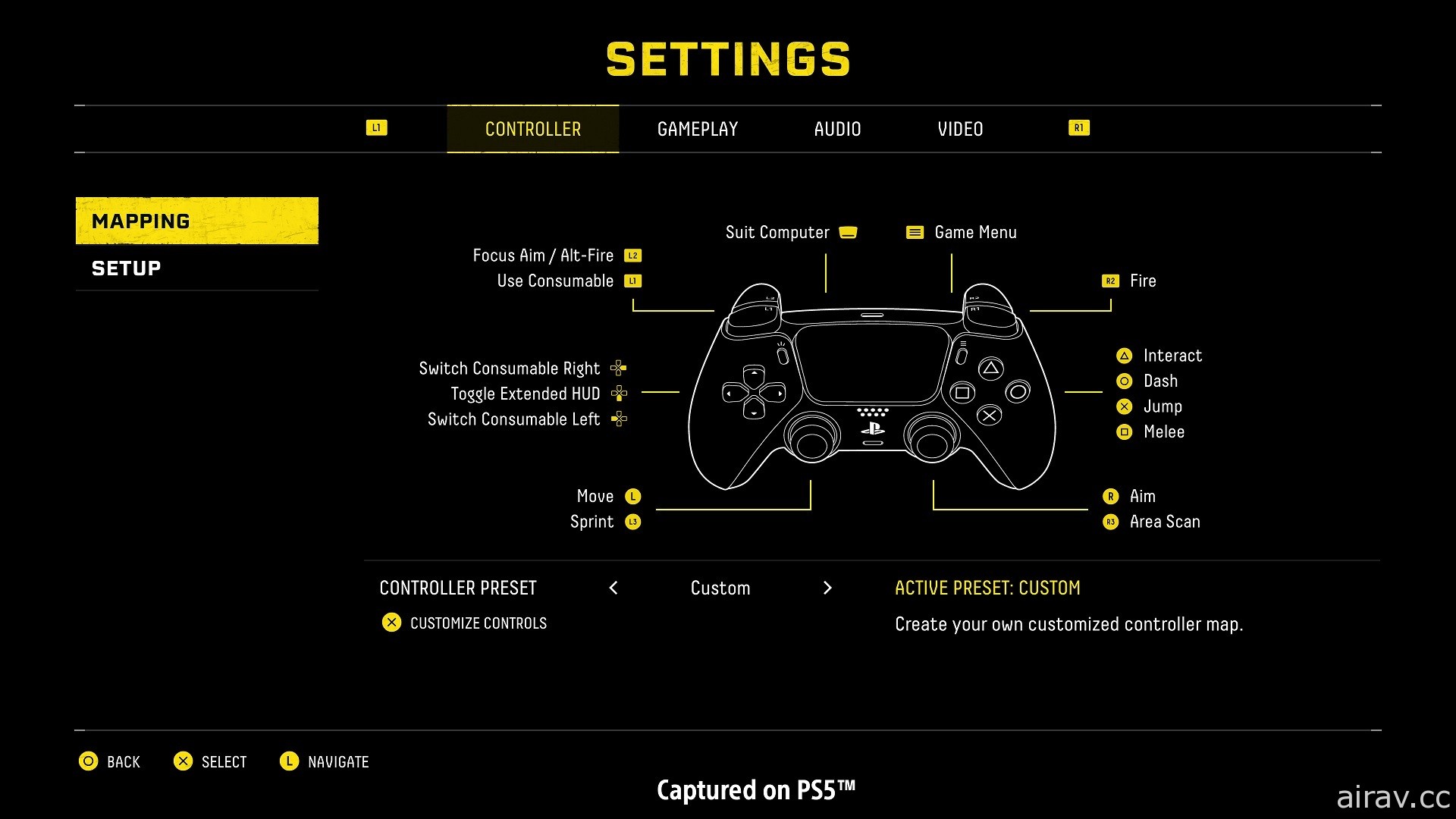Select the GAMEPLAY tab

coord(698,128)
